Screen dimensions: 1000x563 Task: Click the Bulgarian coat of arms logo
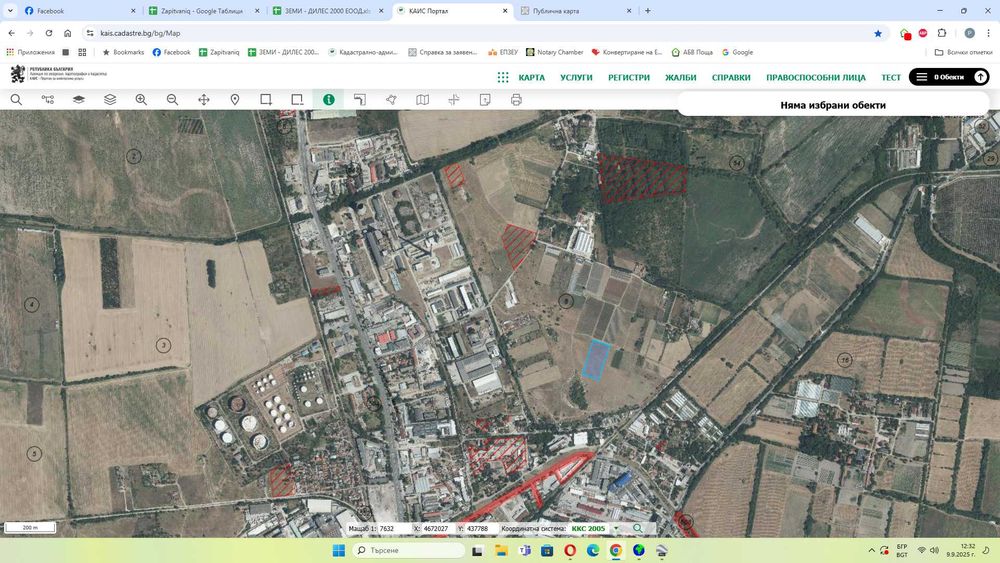(18, 74)
